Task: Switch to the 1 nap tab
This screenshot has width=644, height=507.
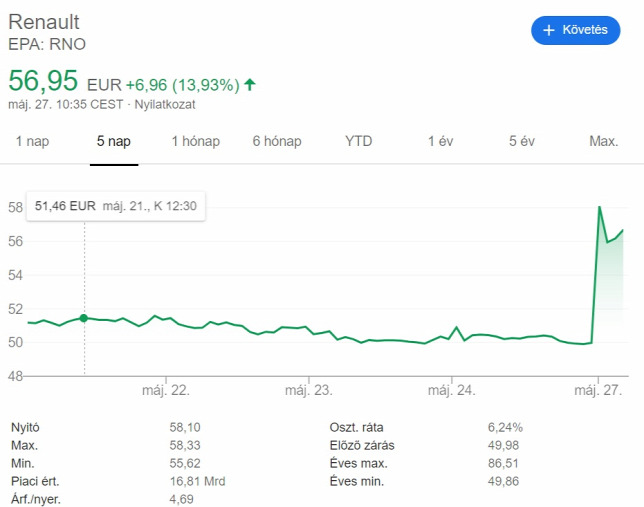Action: (x=32, y=141)
